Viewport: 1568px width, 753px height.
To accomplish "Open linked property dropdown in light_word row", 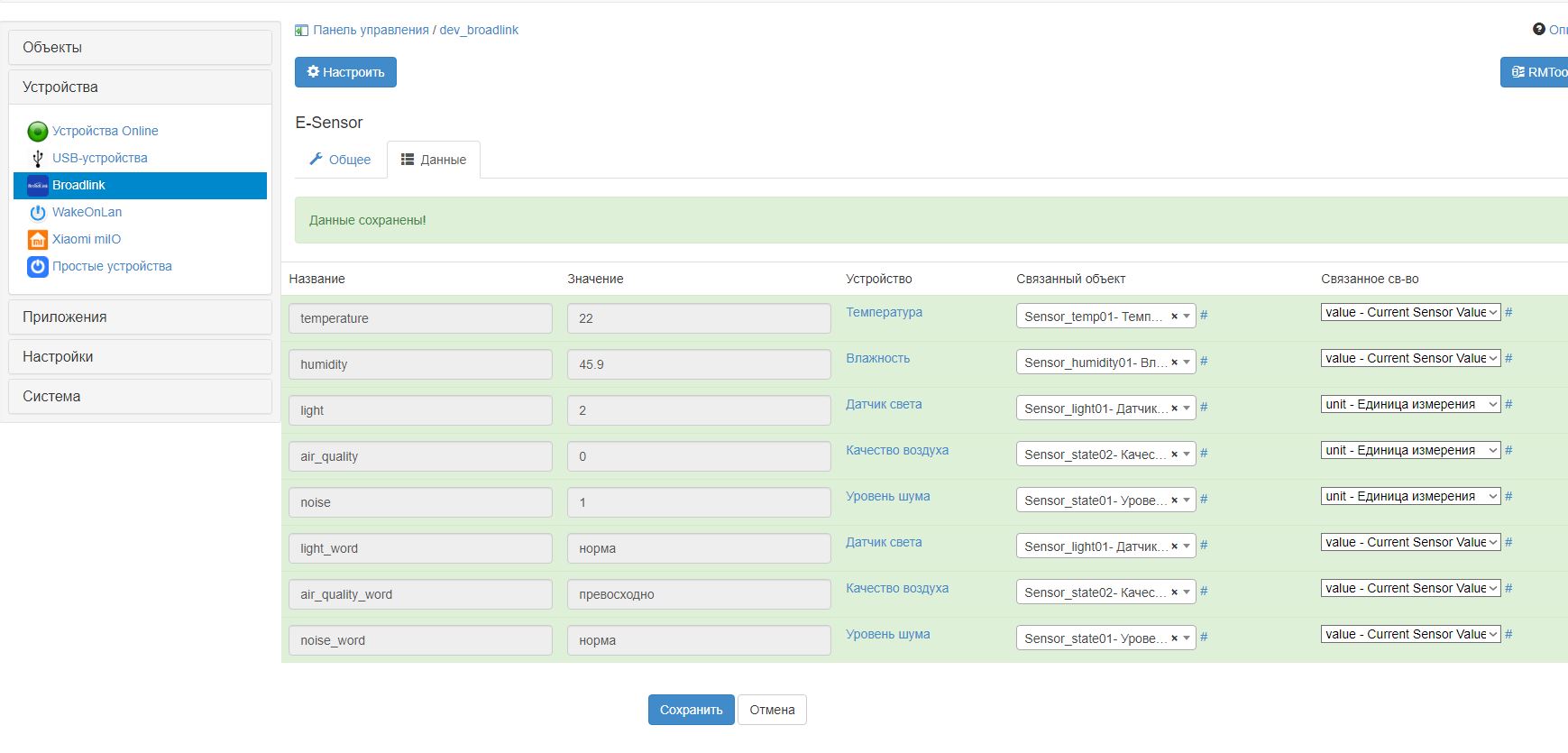I will (1410, 542).
